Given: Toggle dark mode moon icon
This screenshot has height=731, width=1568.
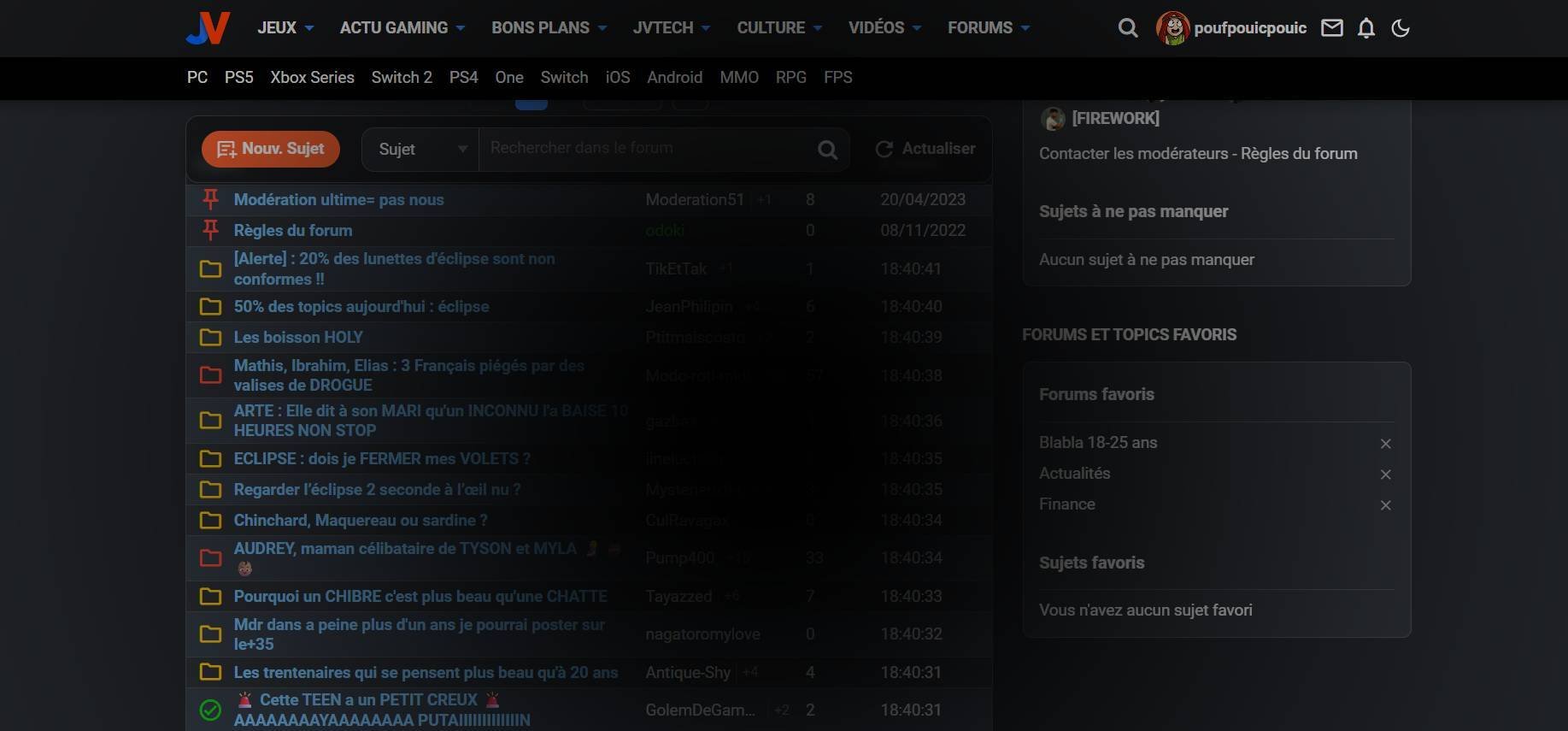Looking at the screenshot, I should coord(1401,28).
